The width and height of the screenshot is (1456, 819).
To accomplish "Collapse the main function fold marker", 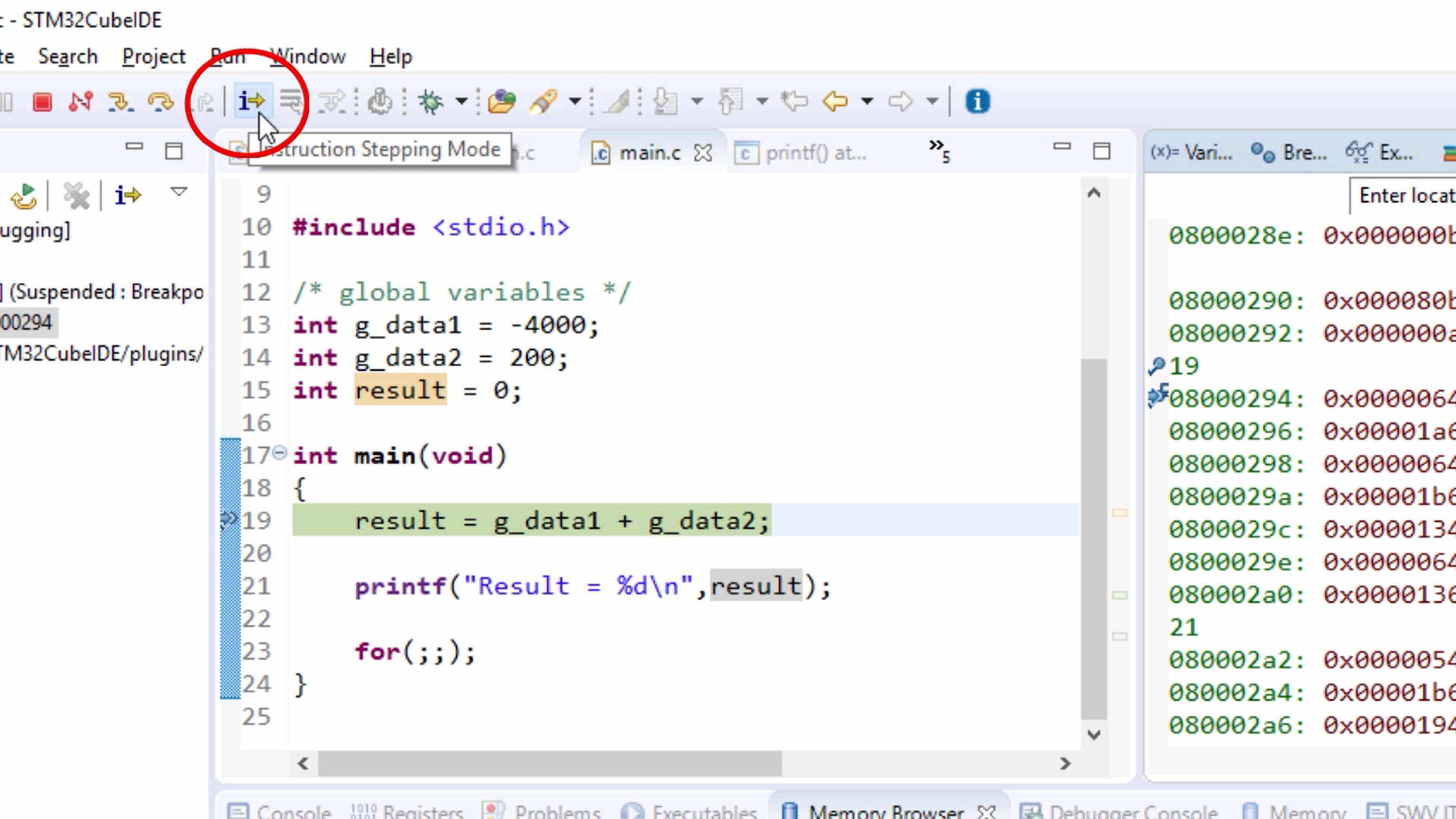I will coord(279,453).
